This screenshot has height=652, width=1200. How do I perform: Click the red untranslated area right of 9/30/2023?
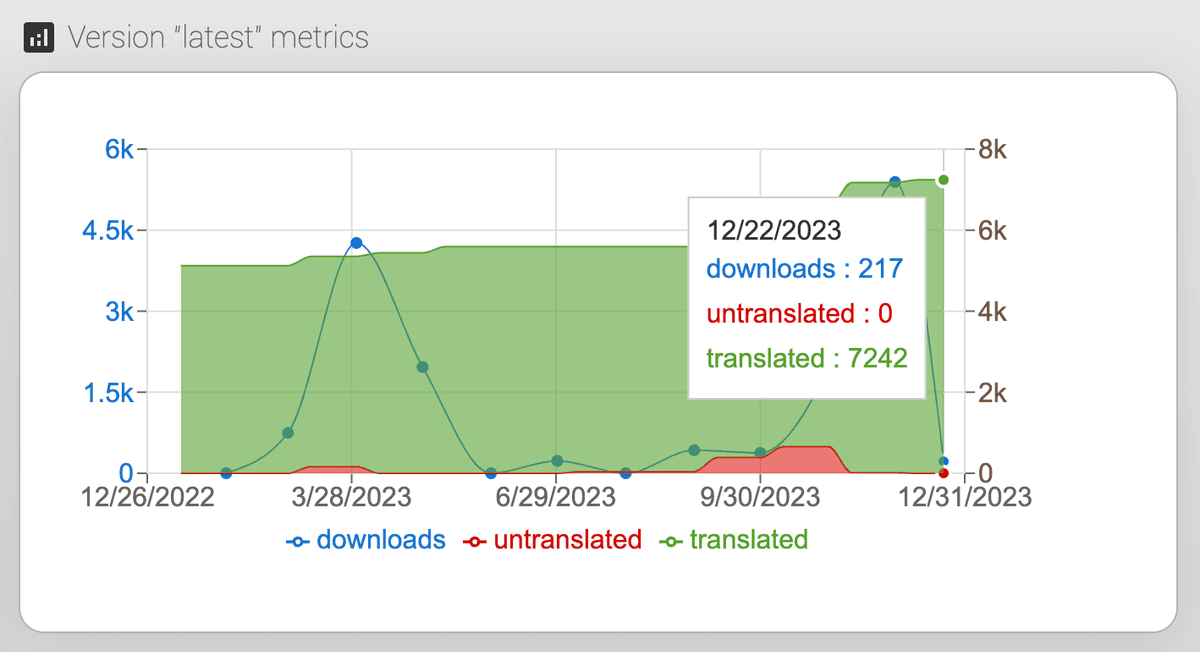[805, 460]
